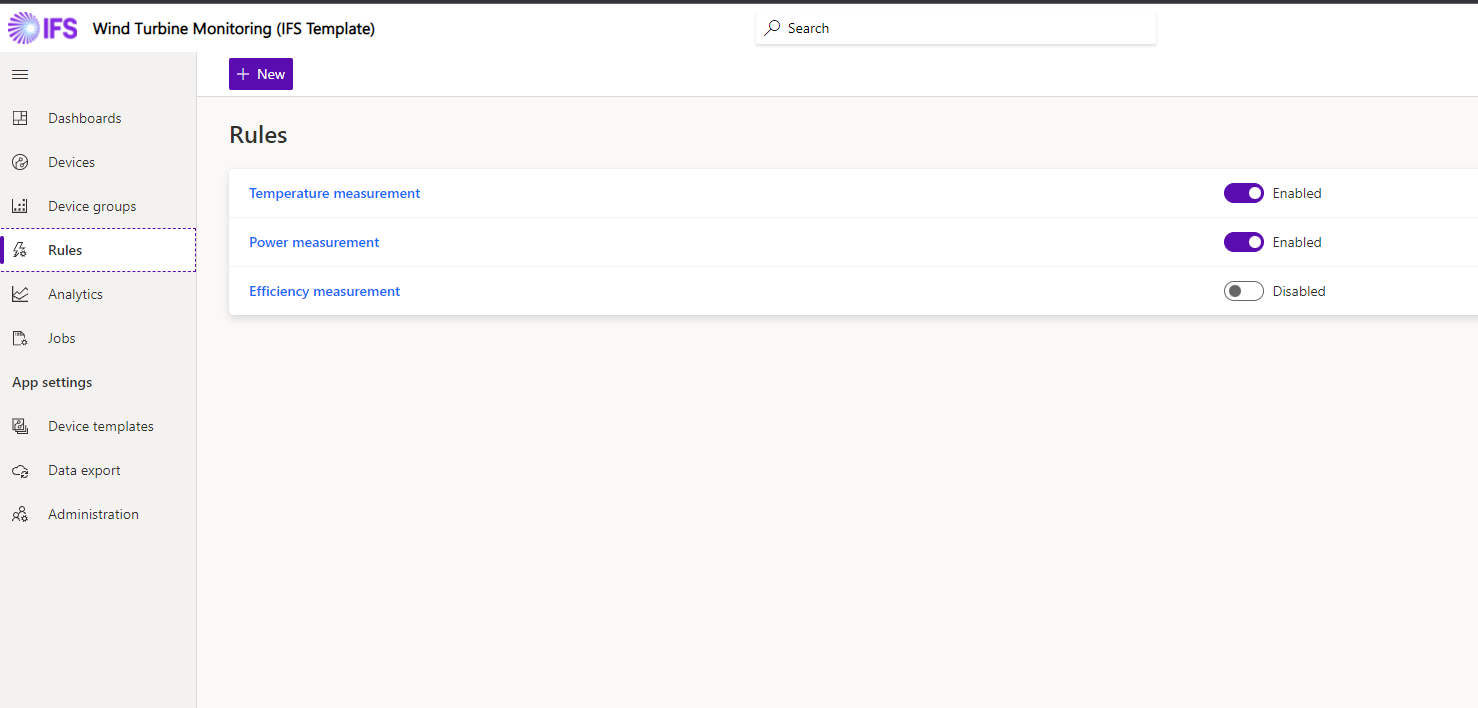Viewport: 1478px width, 708px height.
Task: Click the IFS logo icon
Action: (42, 28)
